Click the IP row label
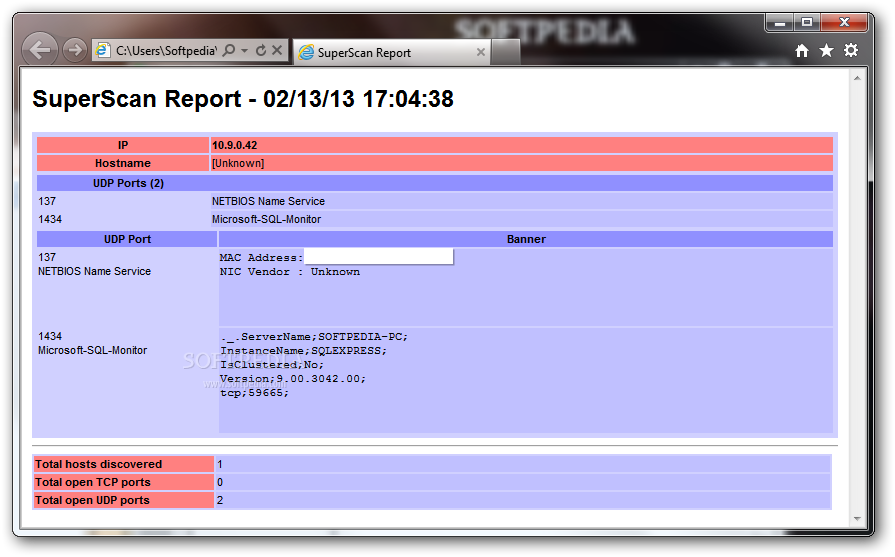Screen dimensions: 895x557 [x=123, y=146]
